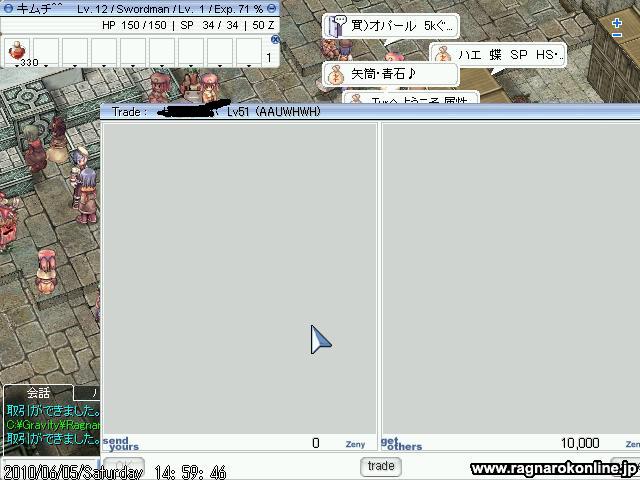Screen dimensions: 640x480
Task: Expand the arrow below the potion slot
Action: point(17,65)
